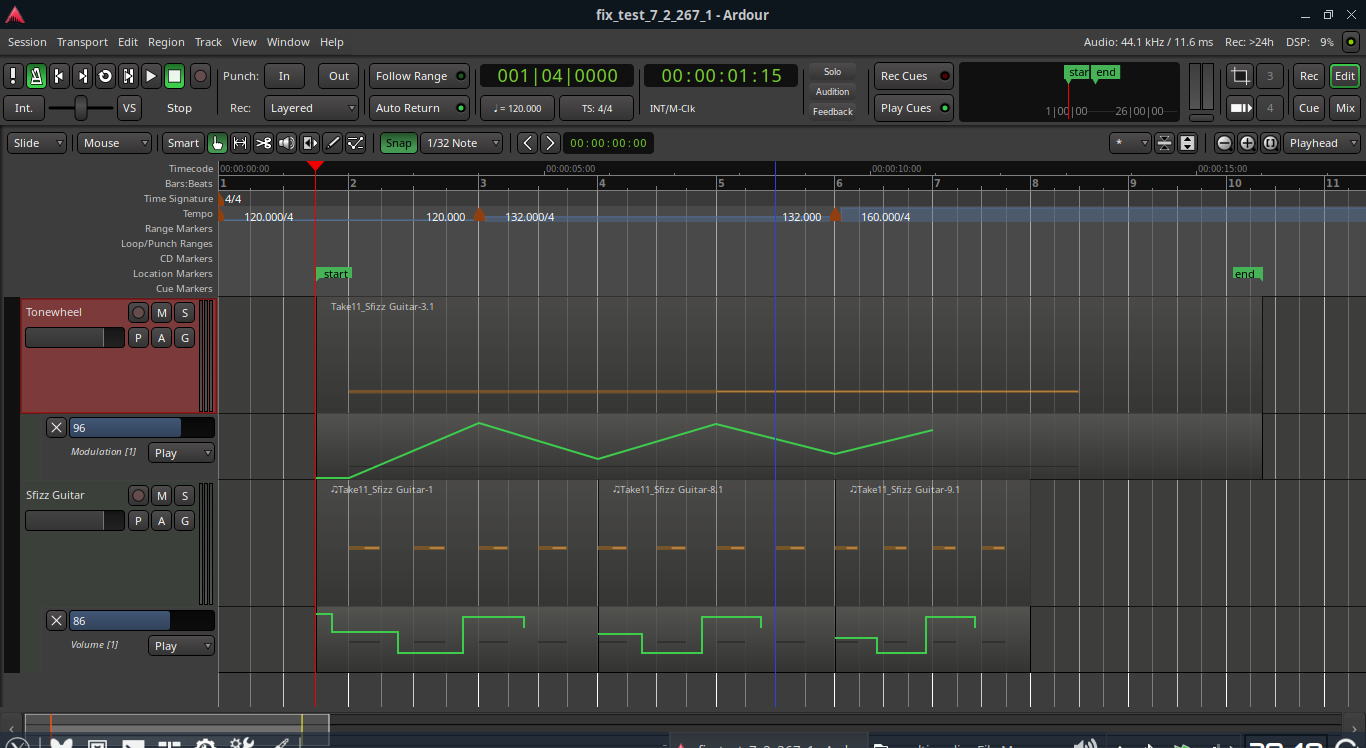Click the Follow Range button
The height and width of the screenshot is (748, 1366).
(419, 76)
